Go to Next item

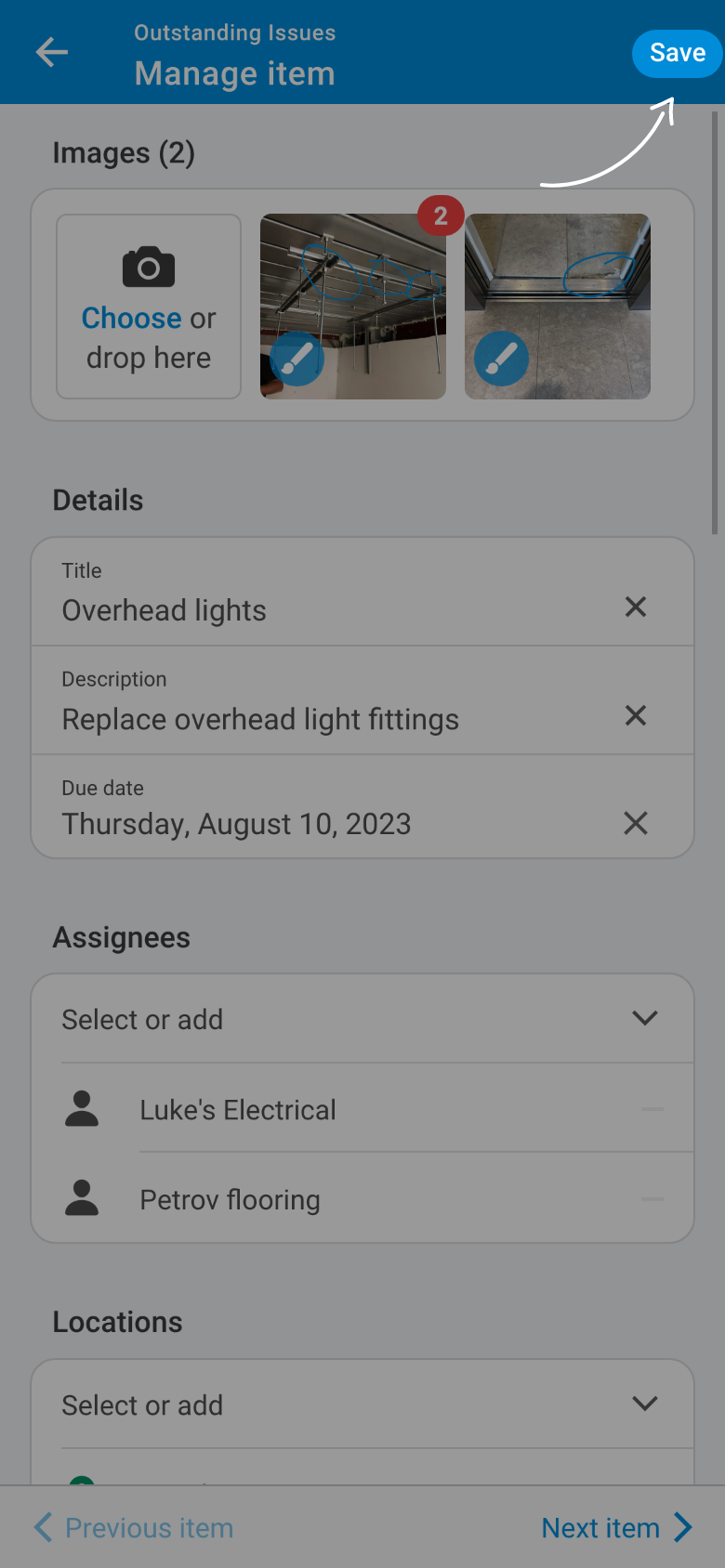tap(617, 1528)
